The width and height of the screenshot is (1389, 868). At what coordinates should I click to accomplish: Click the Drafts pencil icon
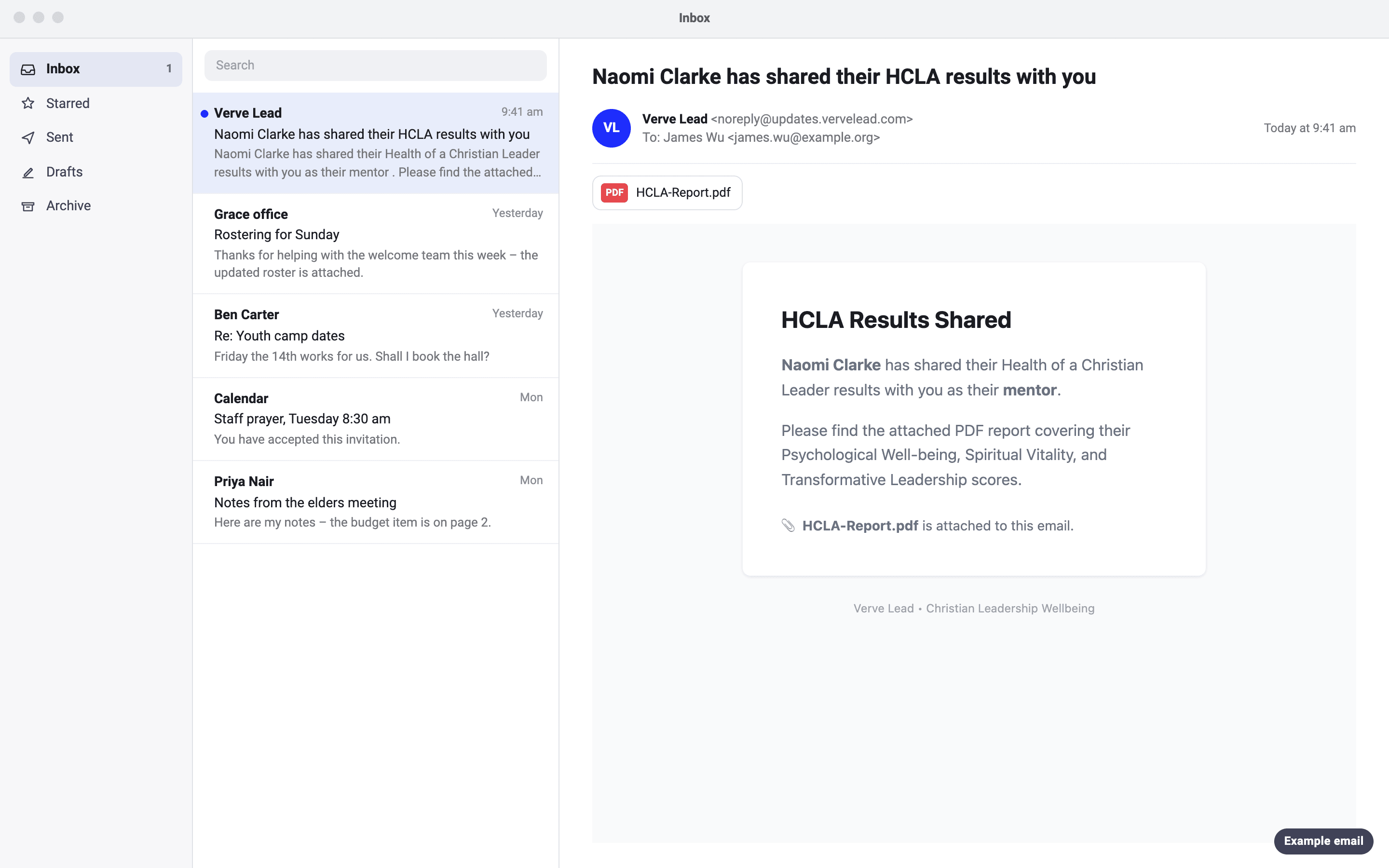click(28, 172)
